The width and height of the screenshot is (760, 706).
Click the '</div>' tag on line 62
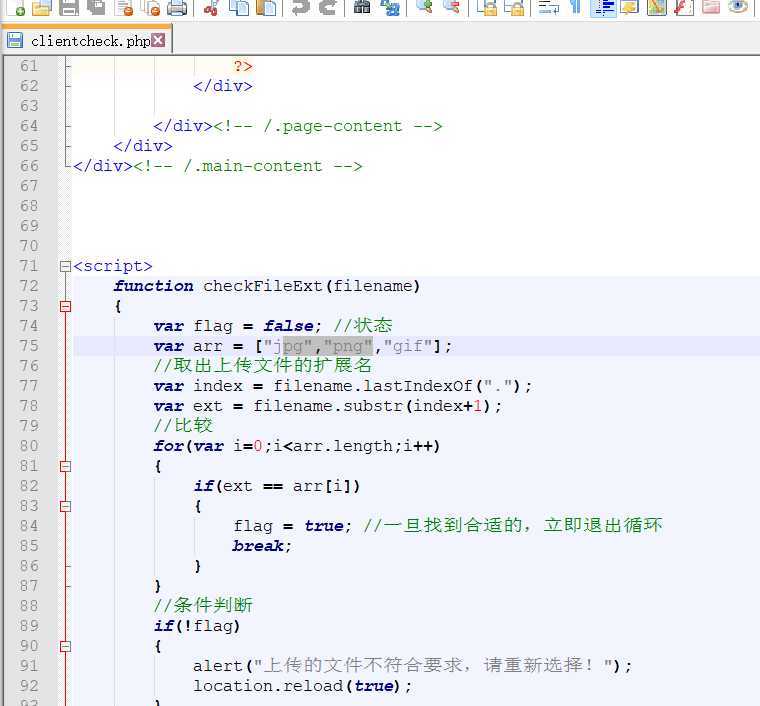click(x=222, y=86)
